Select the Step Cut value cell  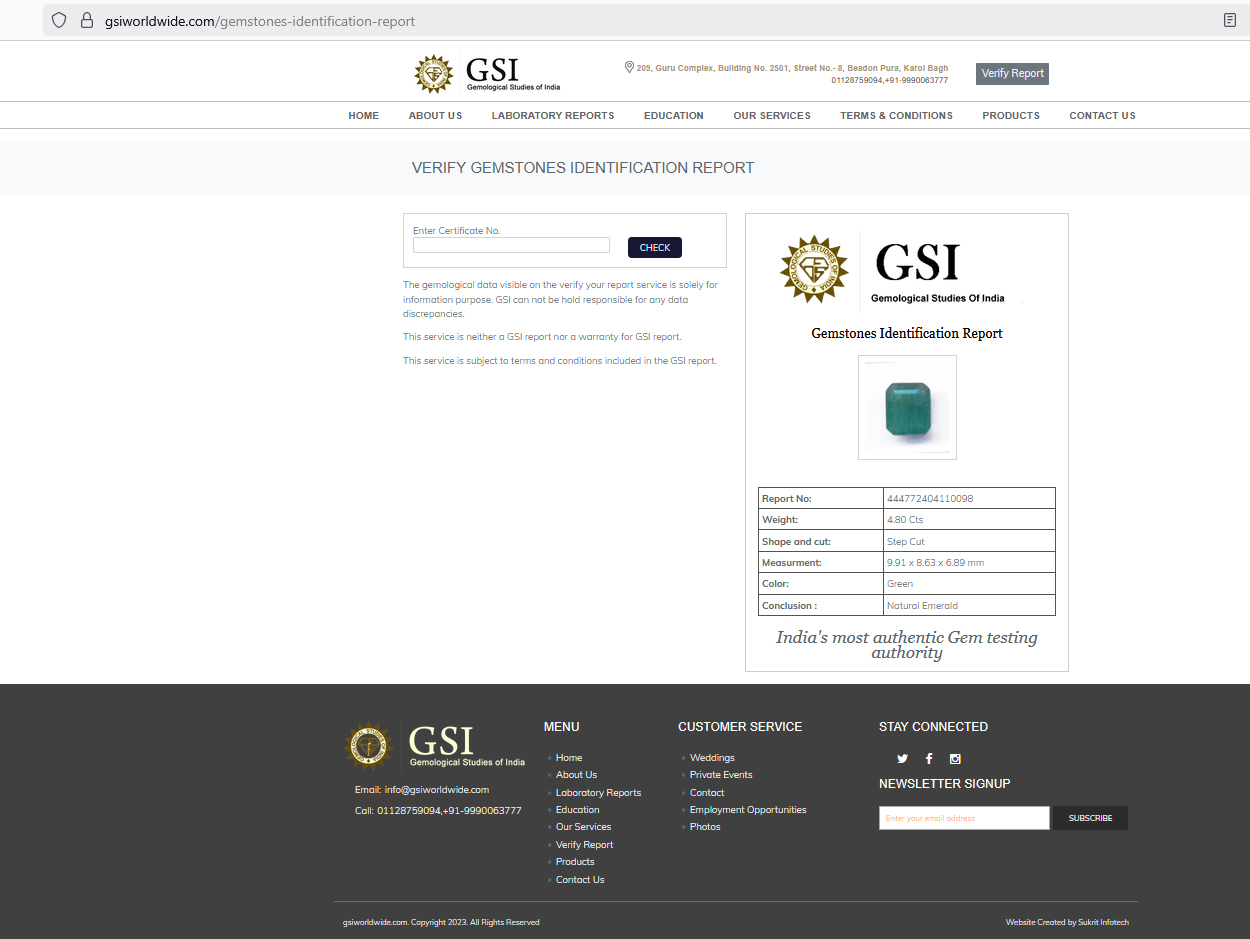click(969, 541)
